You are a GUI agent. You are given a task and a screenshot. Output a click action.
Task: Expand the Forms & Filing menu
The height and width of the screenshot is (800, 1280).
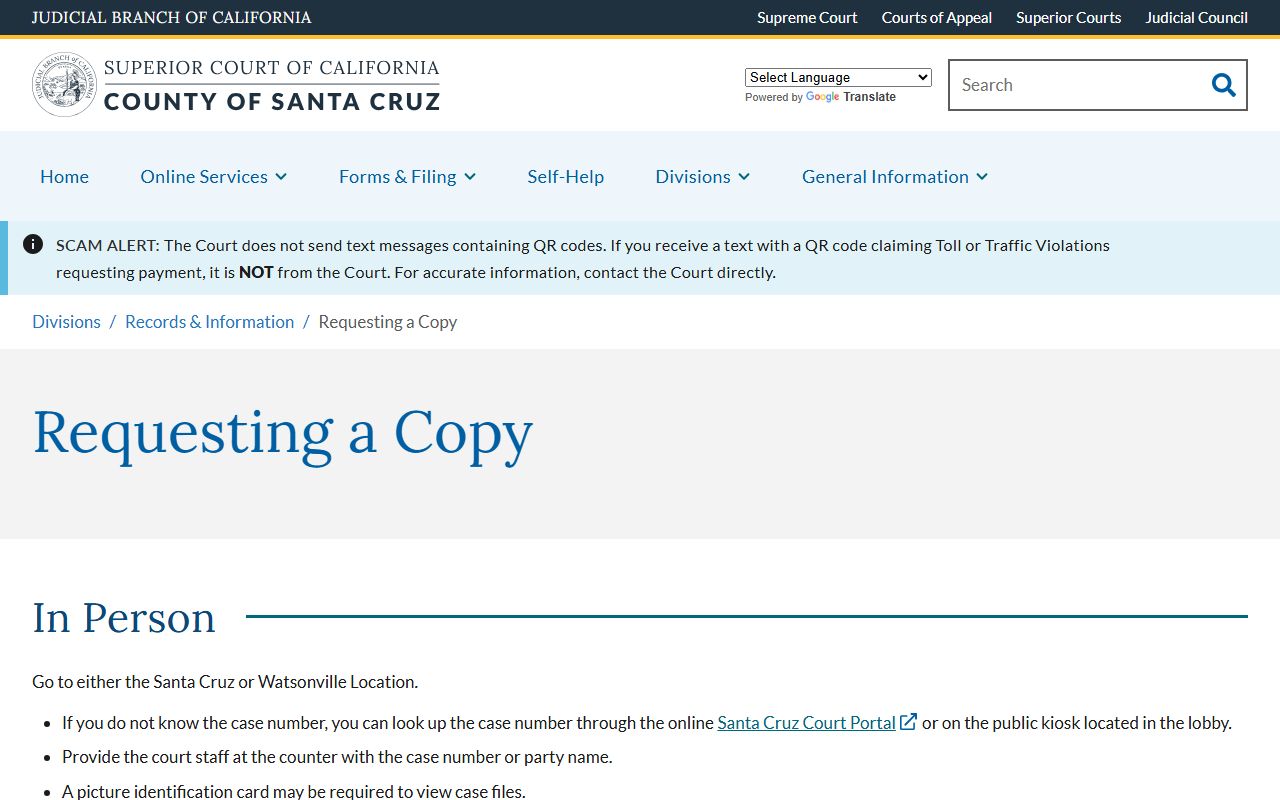point(407,176)
